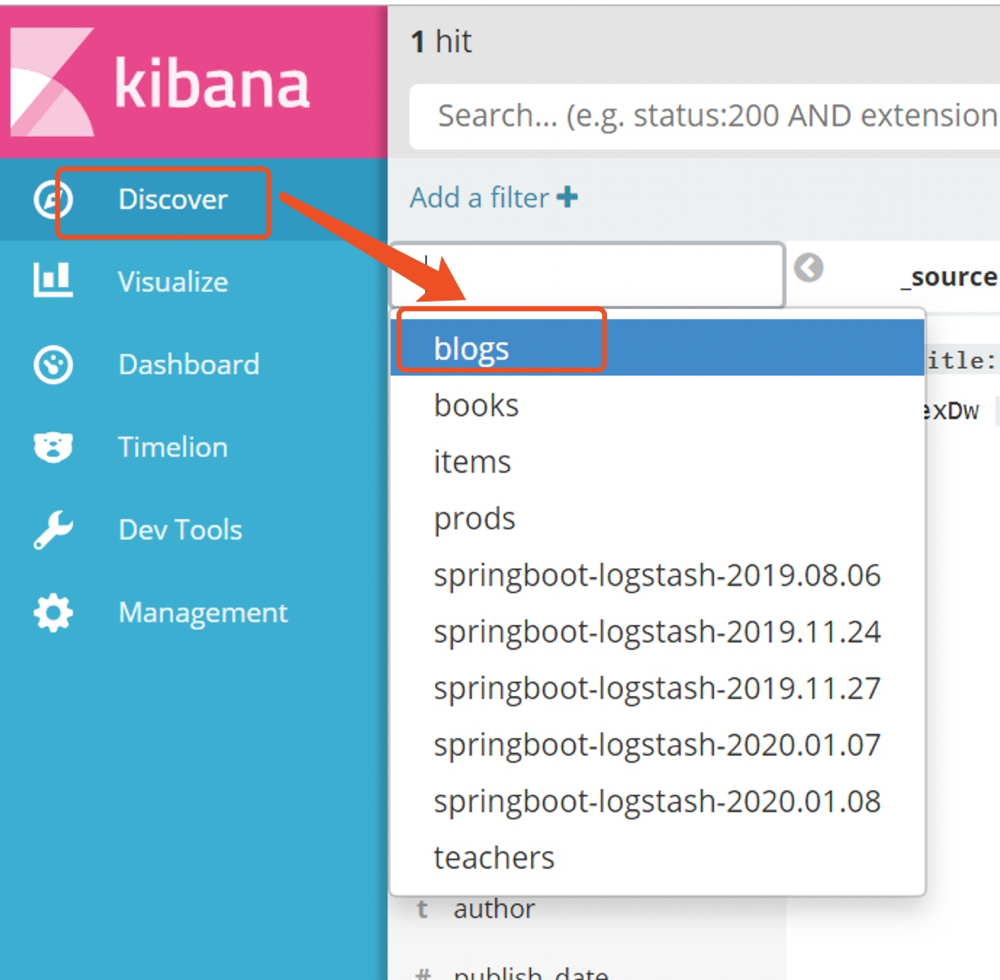Select the blogs index pattern

pos(658,348)
